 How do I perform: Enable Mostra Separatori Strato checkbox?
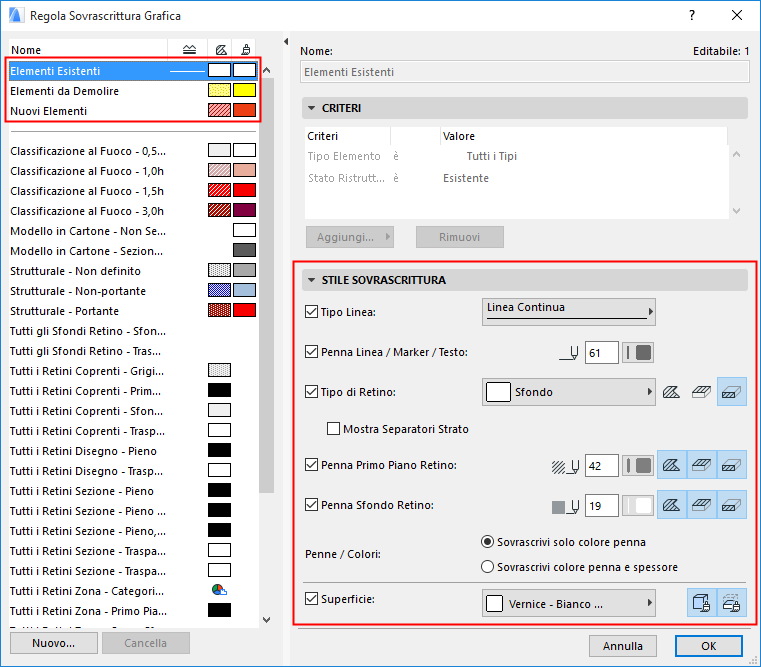[x=333, y=429]
